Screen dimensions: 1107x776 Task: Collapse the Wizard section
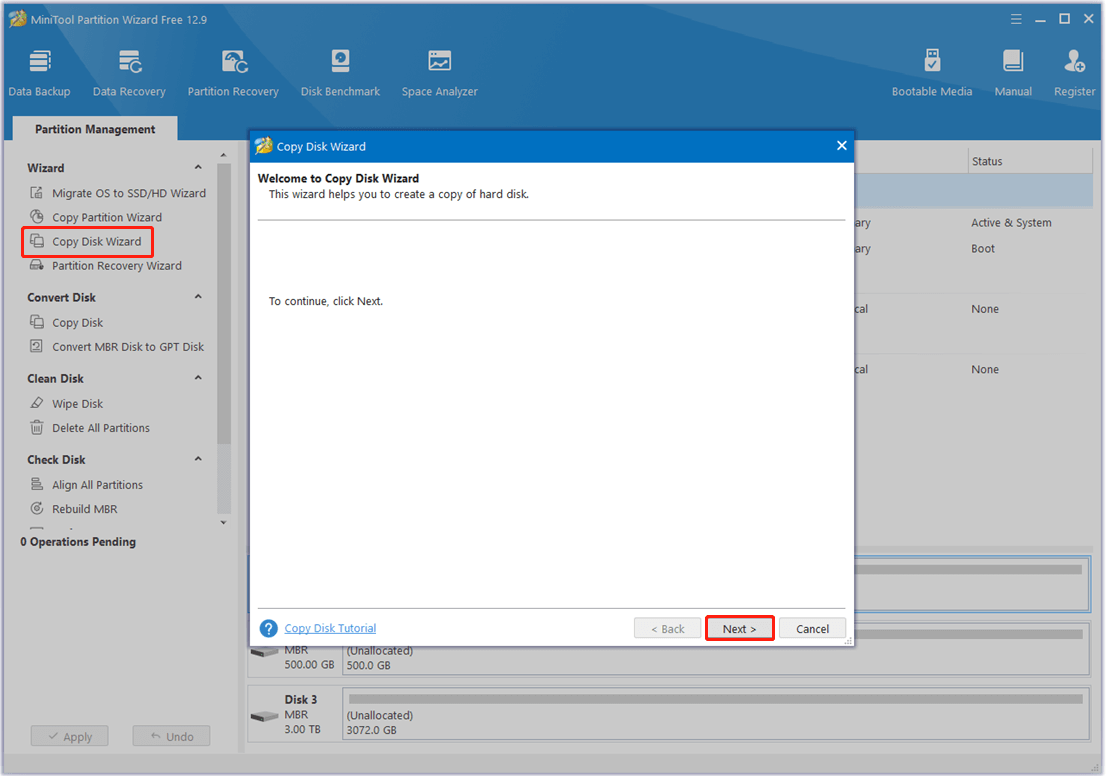pyautogui.click(x=198, y=167)
